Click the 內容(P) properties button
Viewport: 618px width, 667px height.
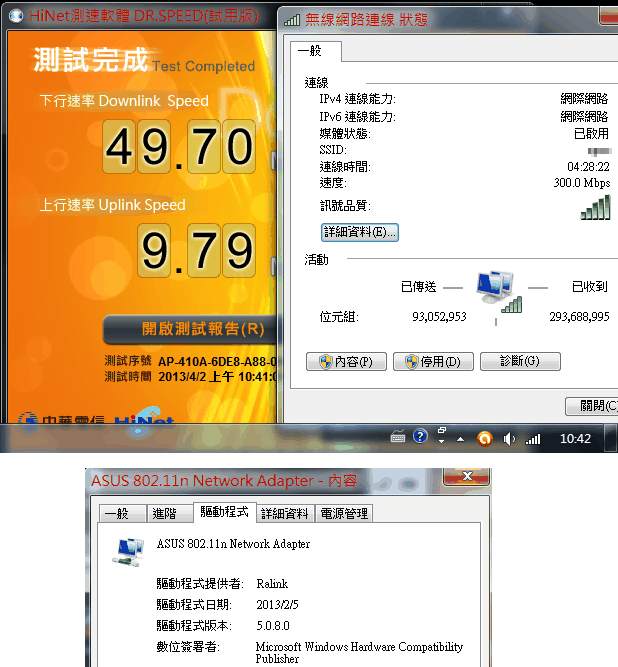[x=346, y=362]
